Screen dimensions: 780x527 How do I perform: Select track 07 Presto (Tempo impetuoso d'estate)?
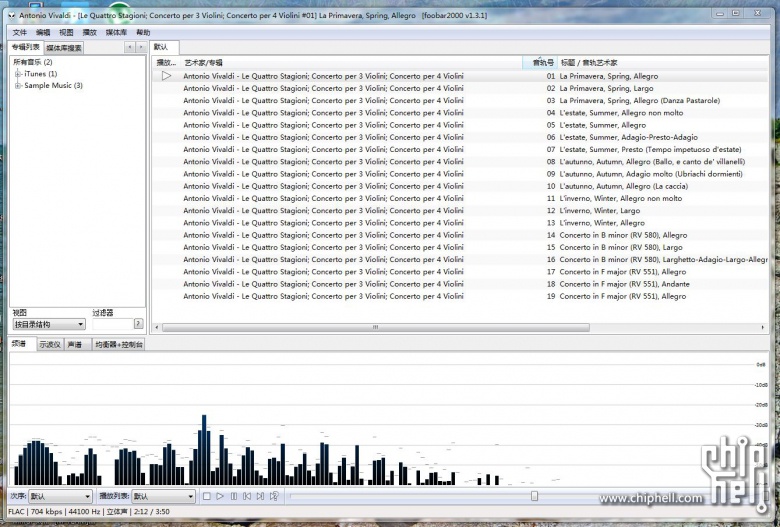point(461,149)
